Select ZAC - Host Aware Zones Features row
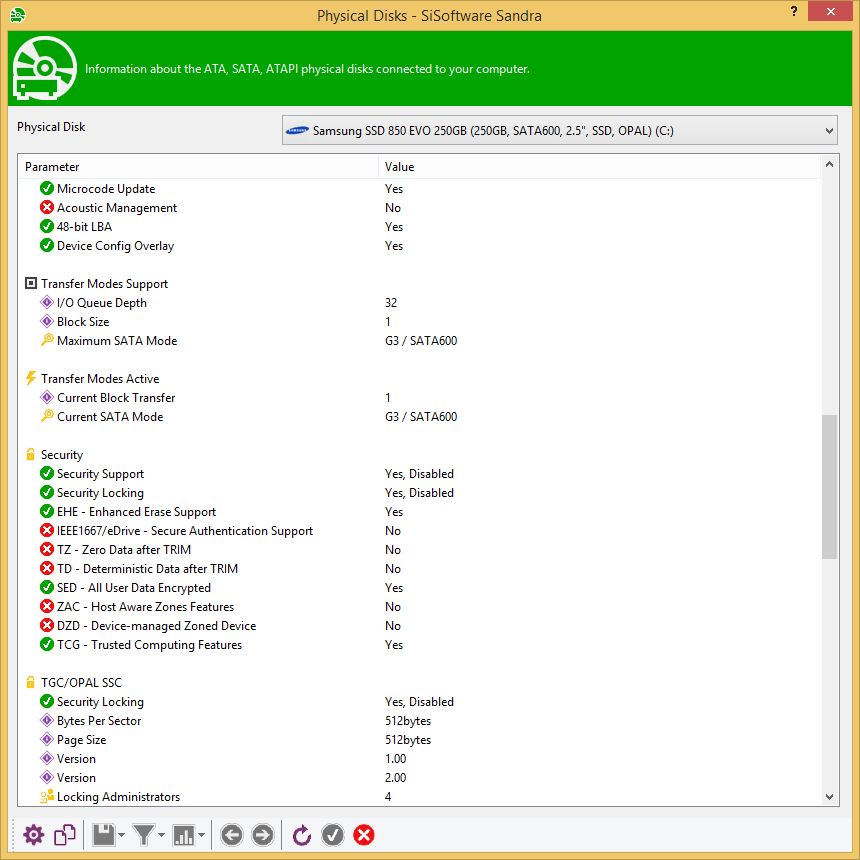 pos(420,607)
